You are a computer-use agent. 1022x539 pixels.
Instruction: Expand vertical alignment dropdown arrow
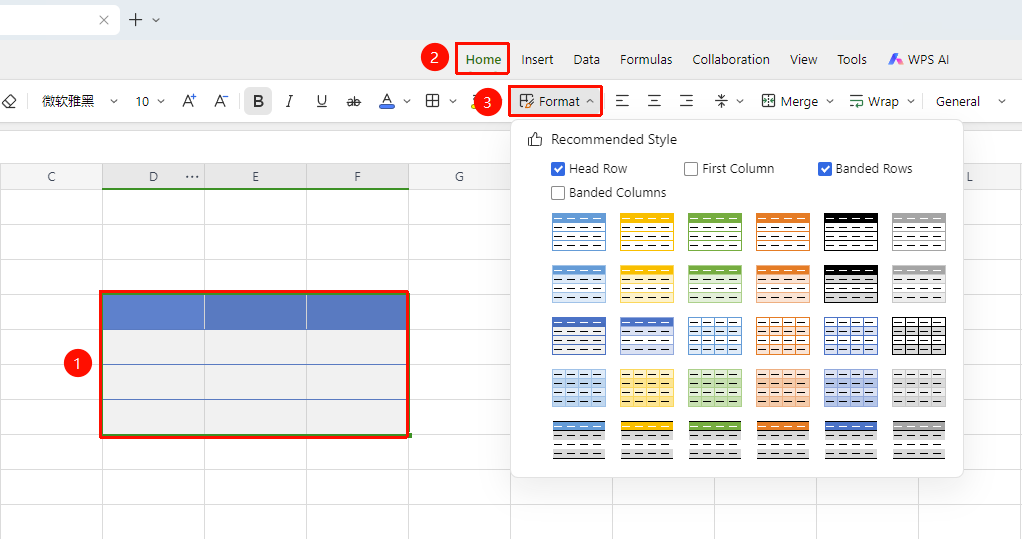[x=740, y=102]
